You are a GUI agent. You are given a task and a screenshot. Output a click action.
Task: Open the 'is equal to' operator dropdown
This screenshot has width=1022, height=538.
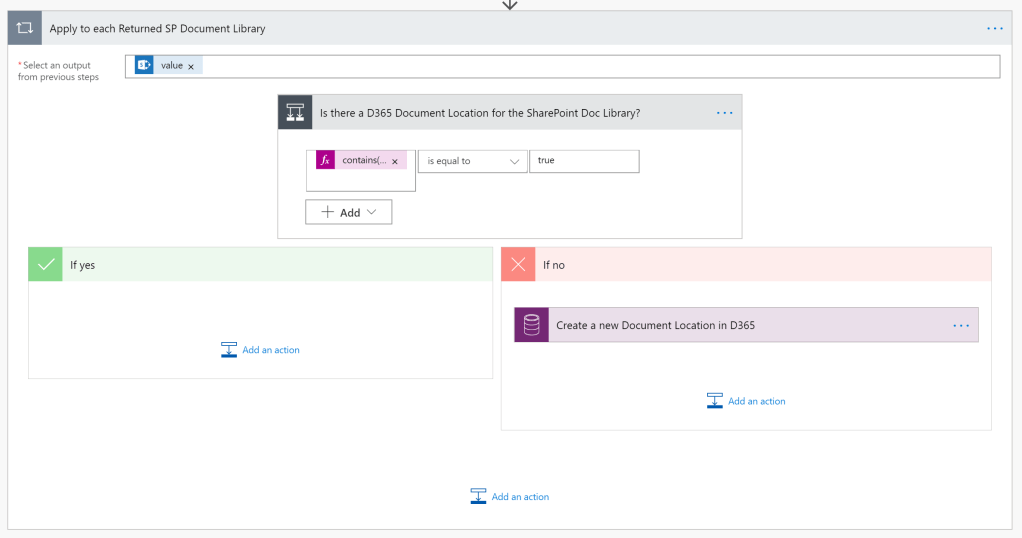tap(472, 161)
